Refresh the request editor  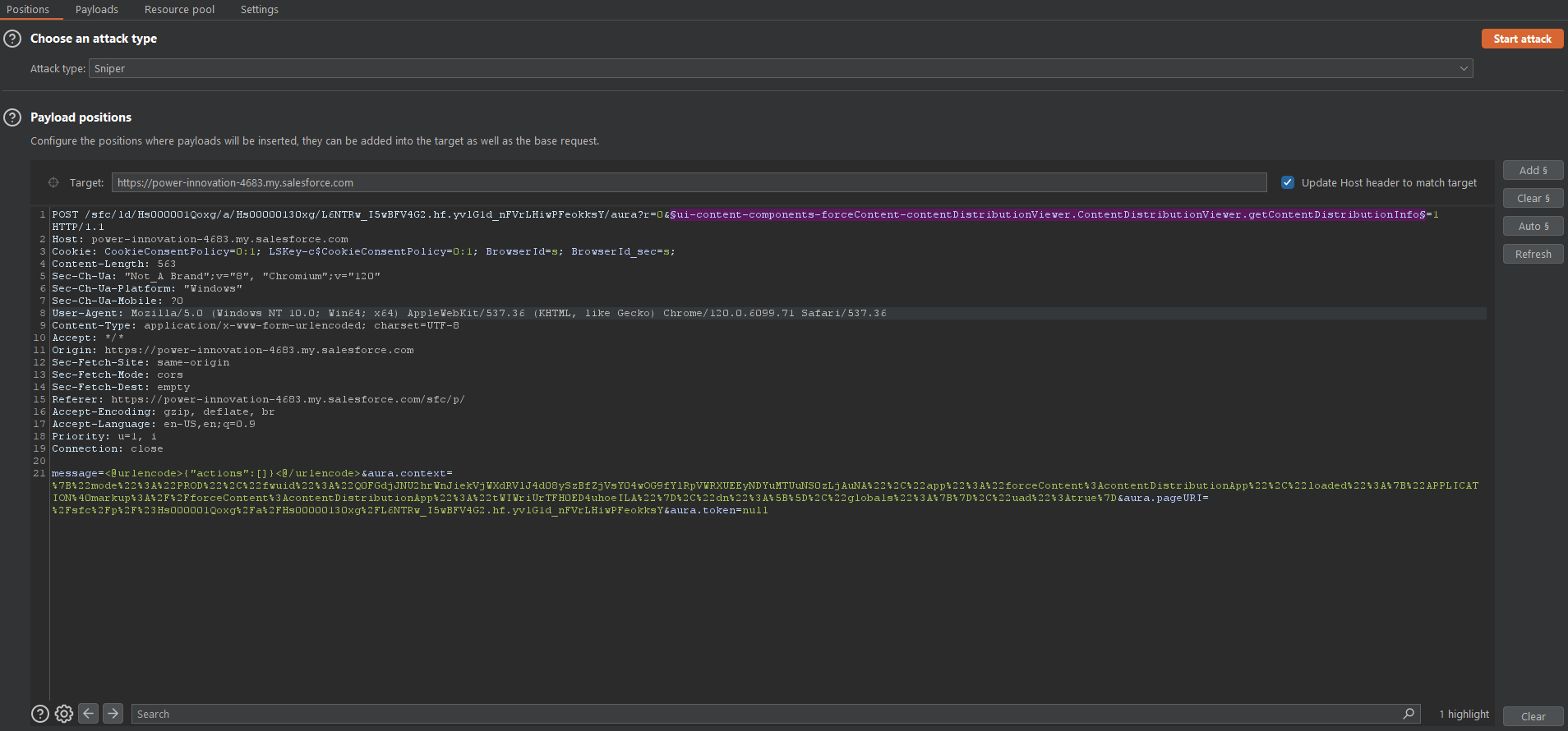point(1533,254)
